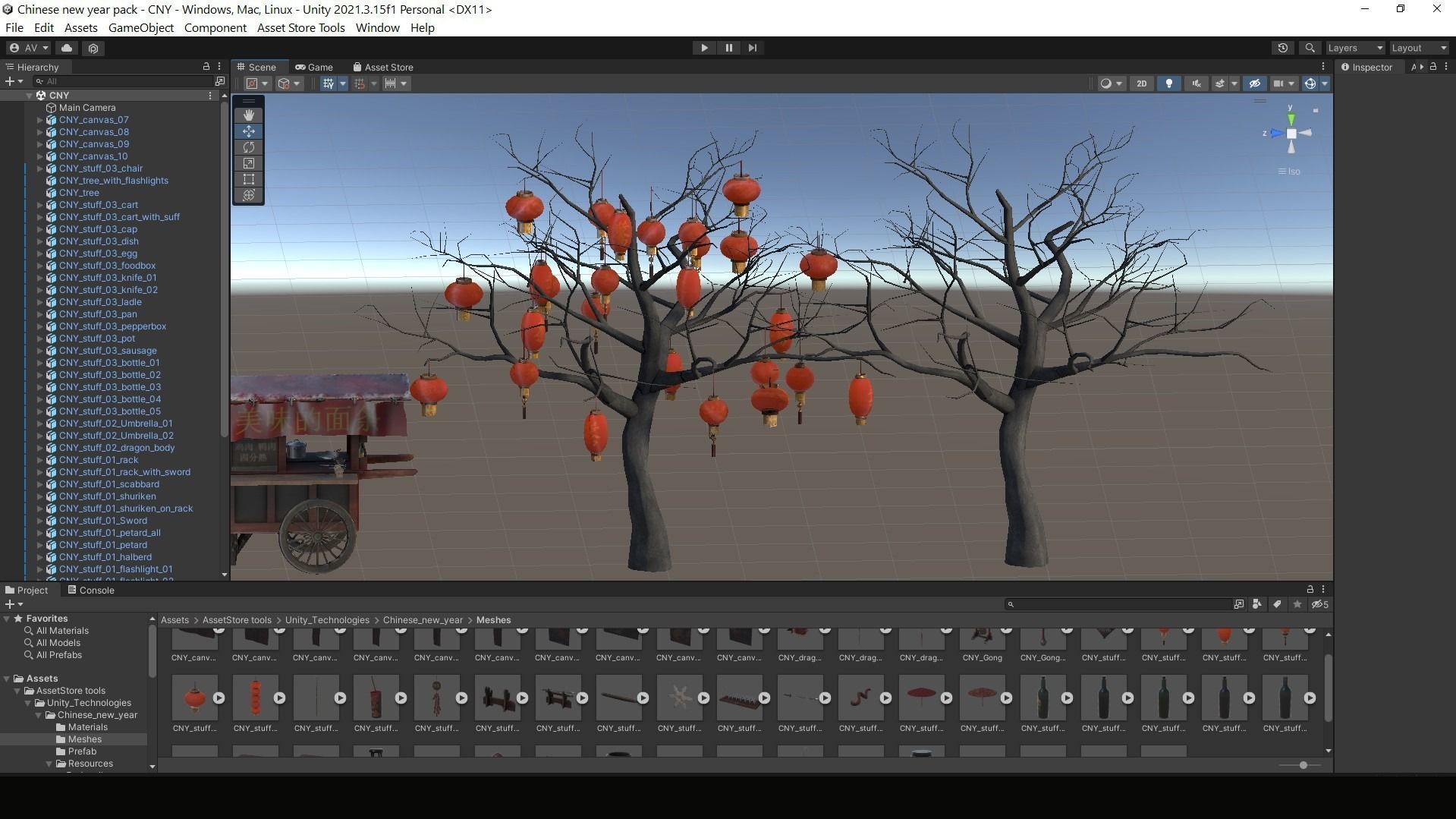Toggle Gizmos visibility in Scene

(x=1310, y=83)
